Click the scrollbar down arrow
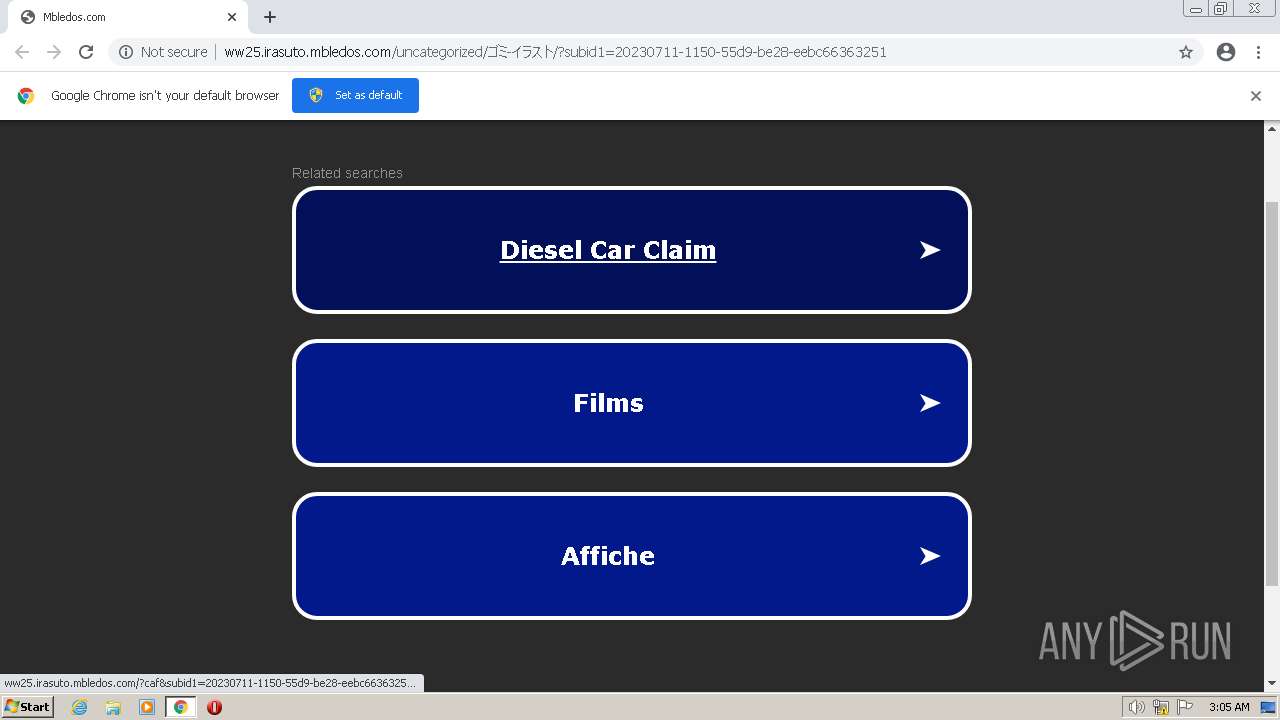This screenshot has height=720, width=1280. pos(1272,684)
